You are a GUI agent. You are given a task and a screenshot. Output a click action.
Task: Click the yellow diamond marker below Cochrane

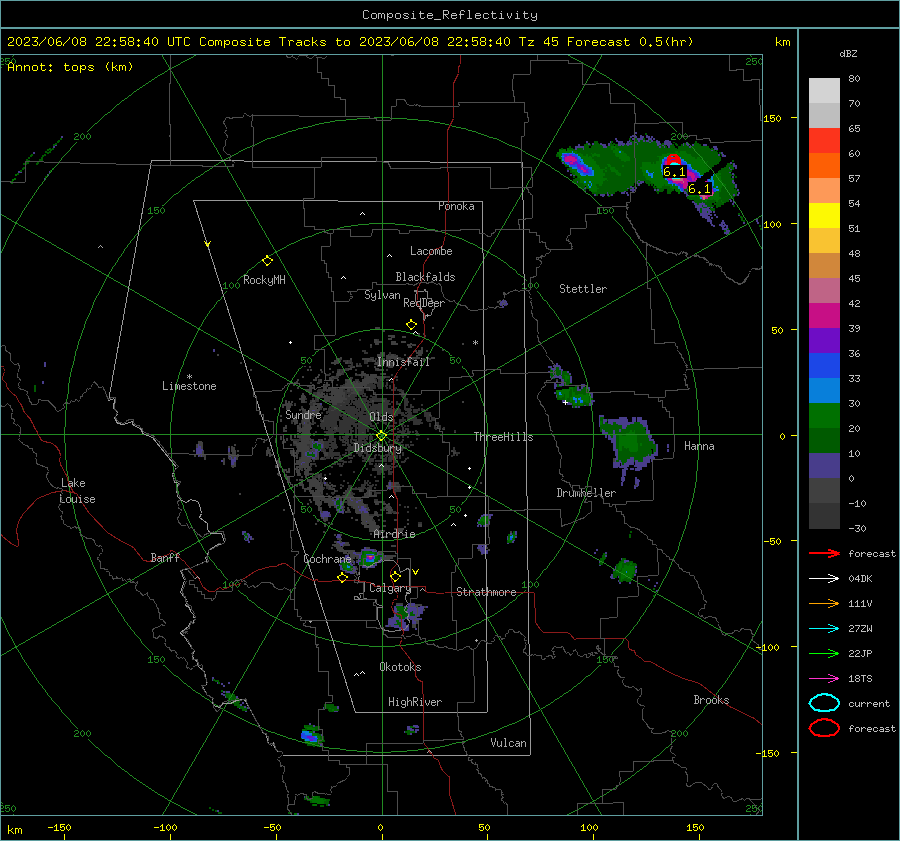click(x=343, y=578)
